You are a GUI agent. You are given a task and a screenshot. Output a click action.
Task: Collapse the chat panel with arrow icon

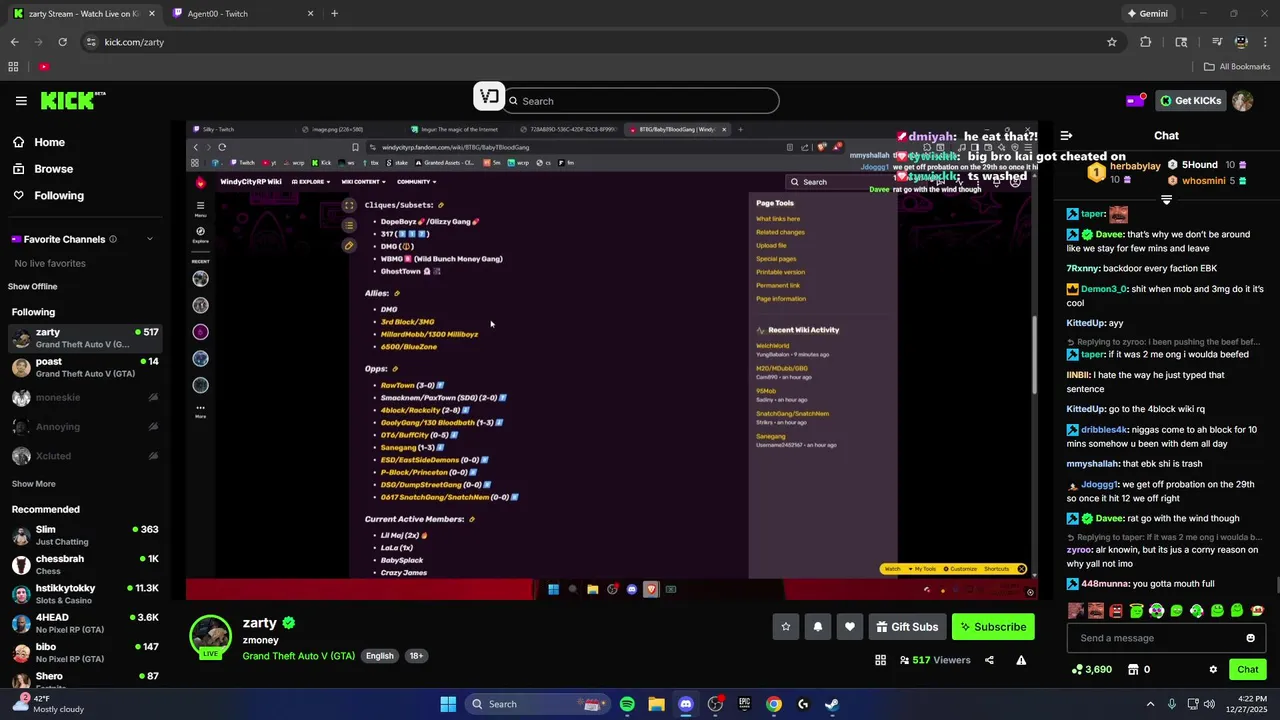tap(1066, 135)
